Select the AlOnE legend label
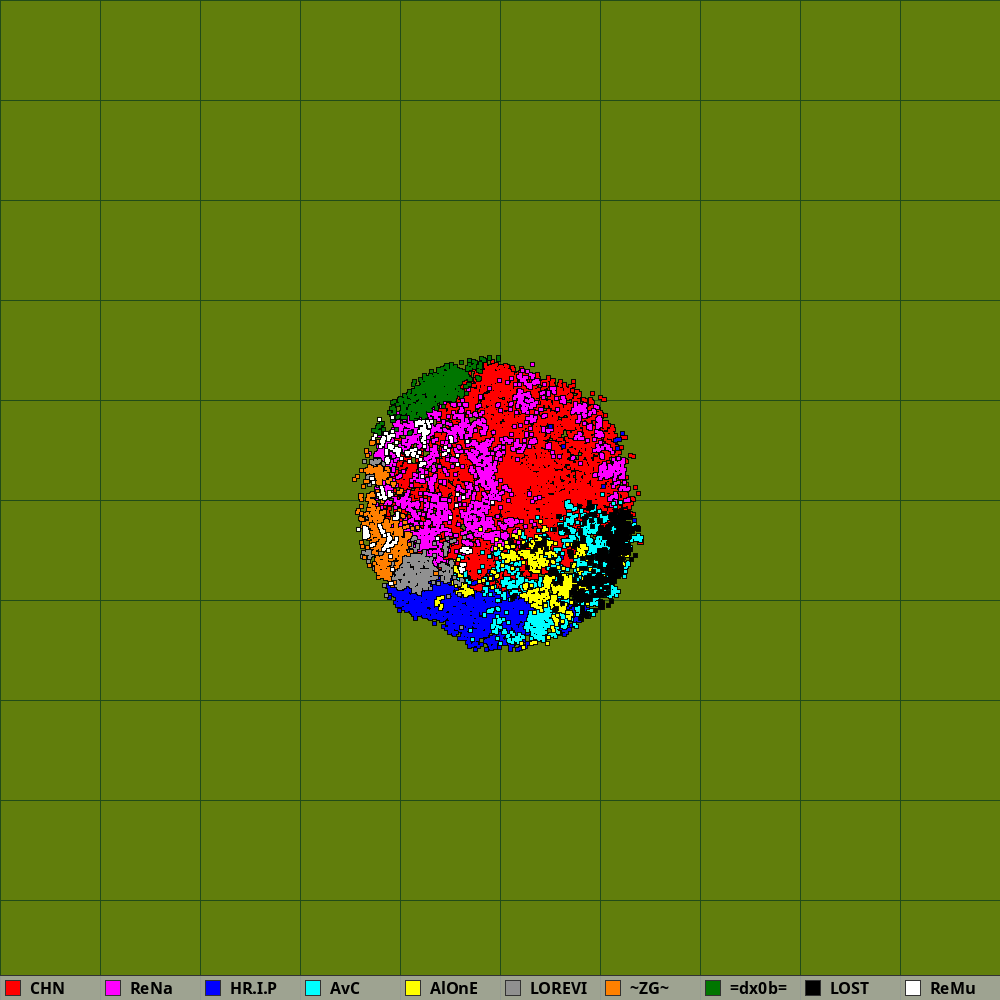 click(453, 989)
